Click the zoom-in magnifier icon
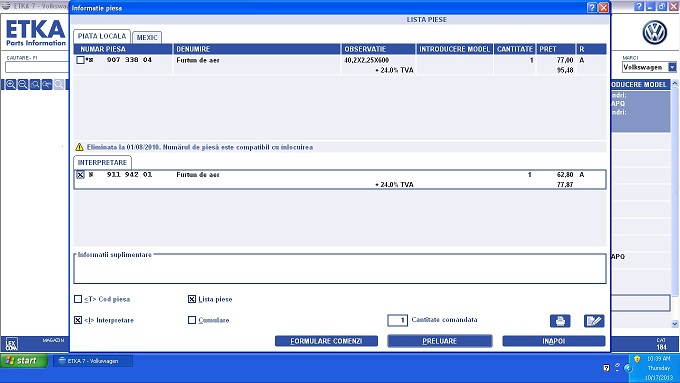This screenshot has width=680, height=383. 11,85
